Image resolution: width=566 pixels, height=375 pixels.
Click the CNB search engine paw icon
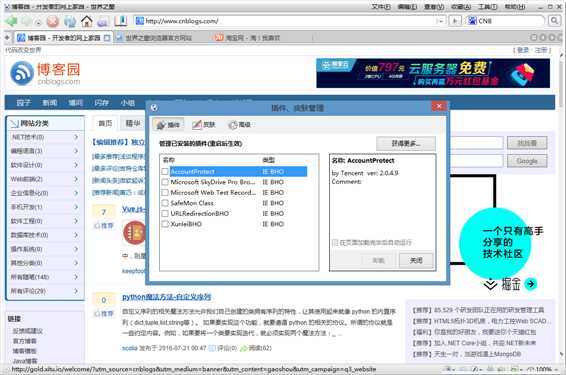coord(472,21)
